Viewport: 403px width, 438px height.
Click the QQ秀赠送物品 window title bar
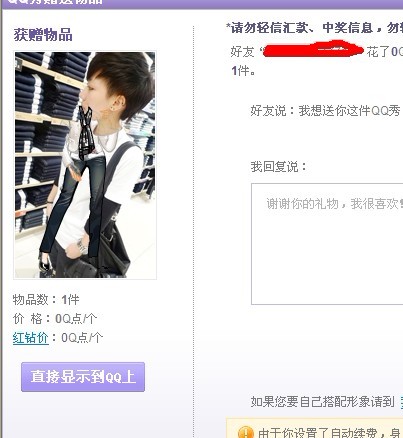click(201, 3)
